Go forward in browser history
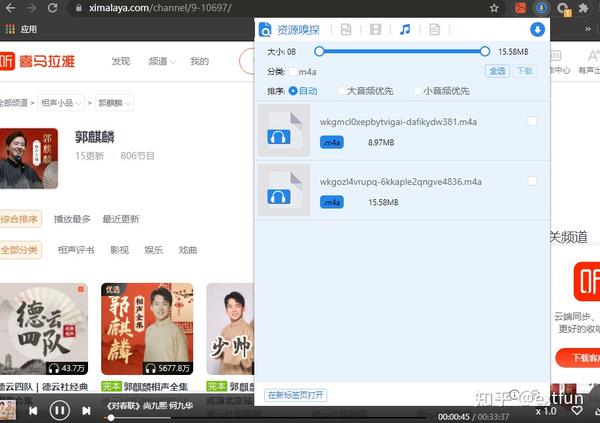The height and width of the screenshot is (423, 600). (32, 8)
